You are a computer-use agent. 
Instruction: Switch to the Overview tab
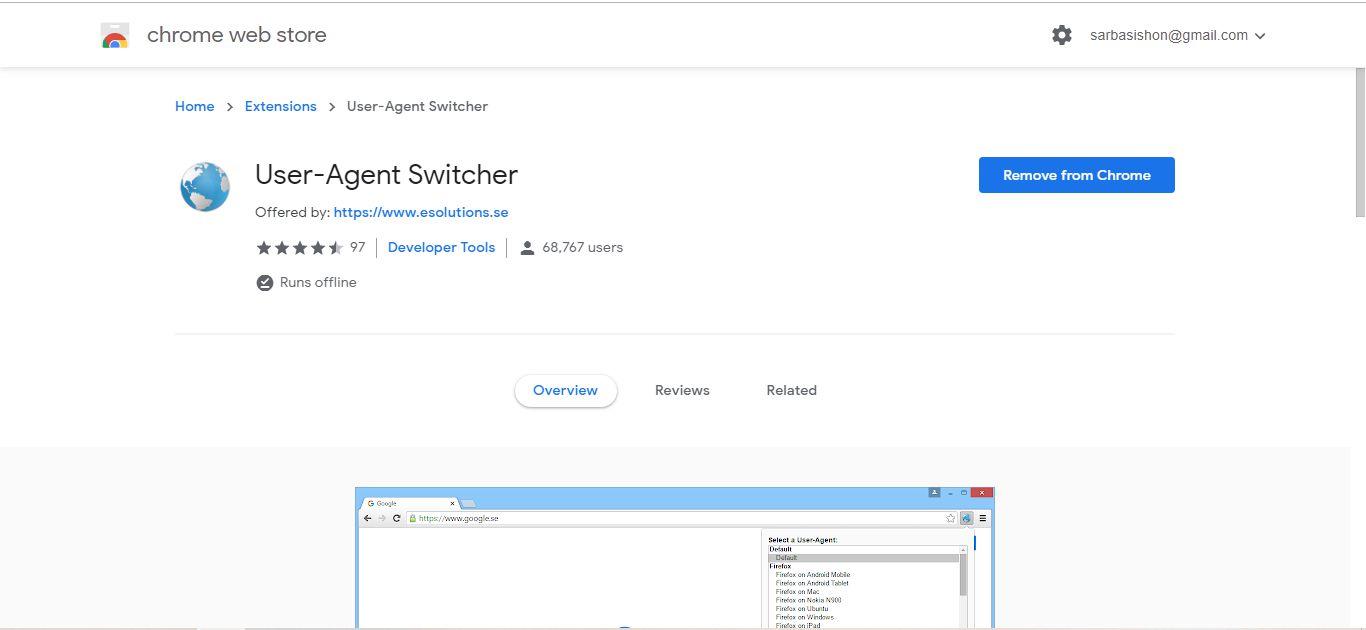click(x=566, y=391)
